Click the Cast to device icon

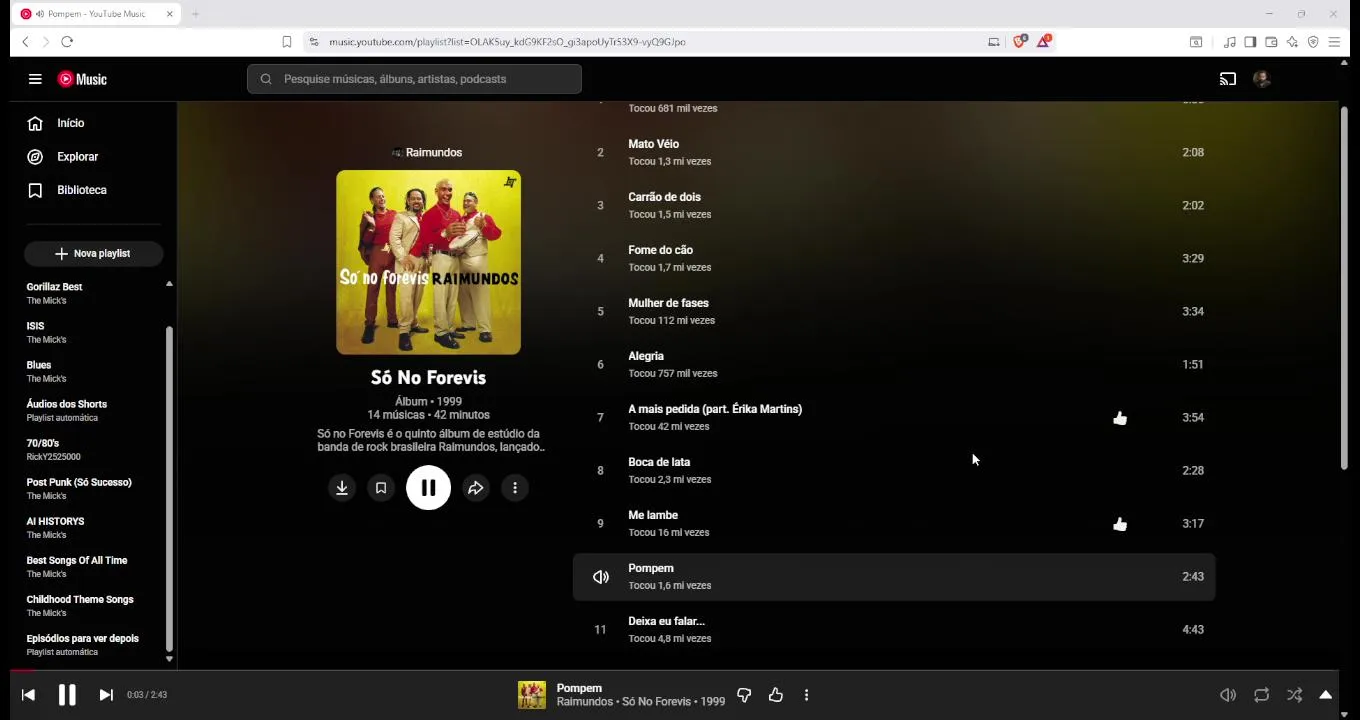(x=1228, y=79)
